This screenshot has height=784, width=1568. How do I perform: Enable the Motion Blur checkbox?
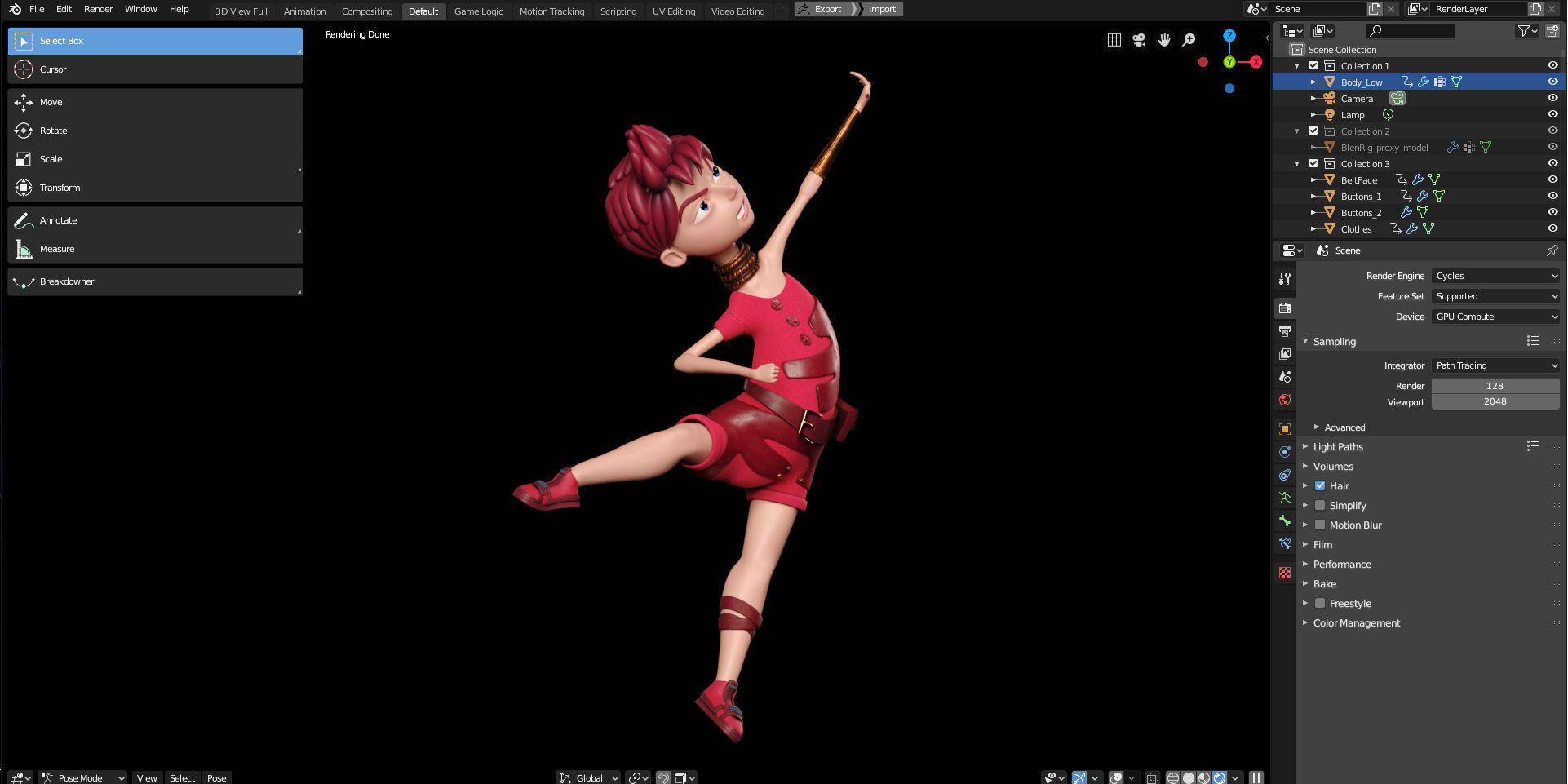click(1320, 525)
